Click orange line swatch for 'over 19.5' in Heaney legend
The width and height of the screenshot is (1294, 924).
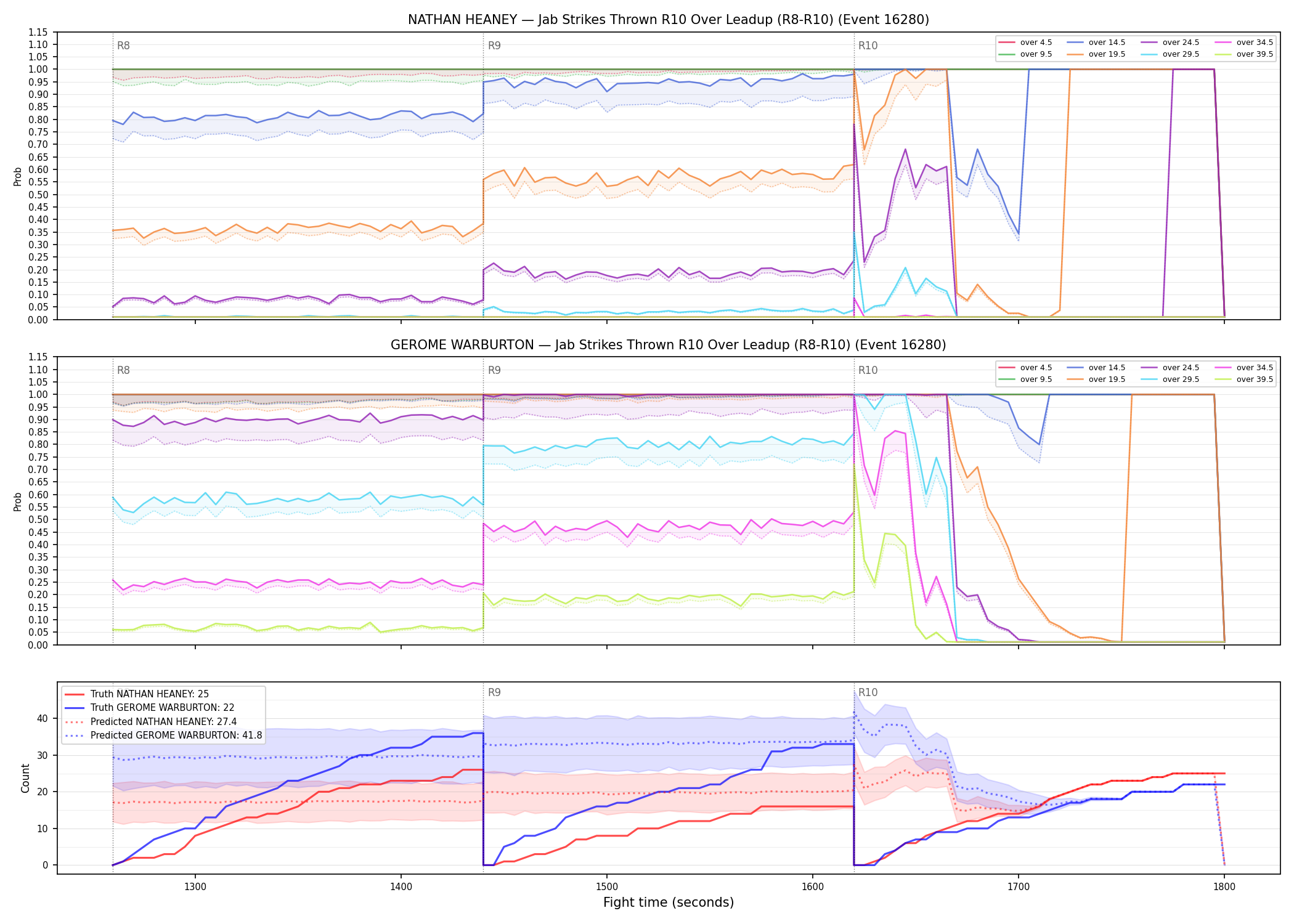[1075, 54]
